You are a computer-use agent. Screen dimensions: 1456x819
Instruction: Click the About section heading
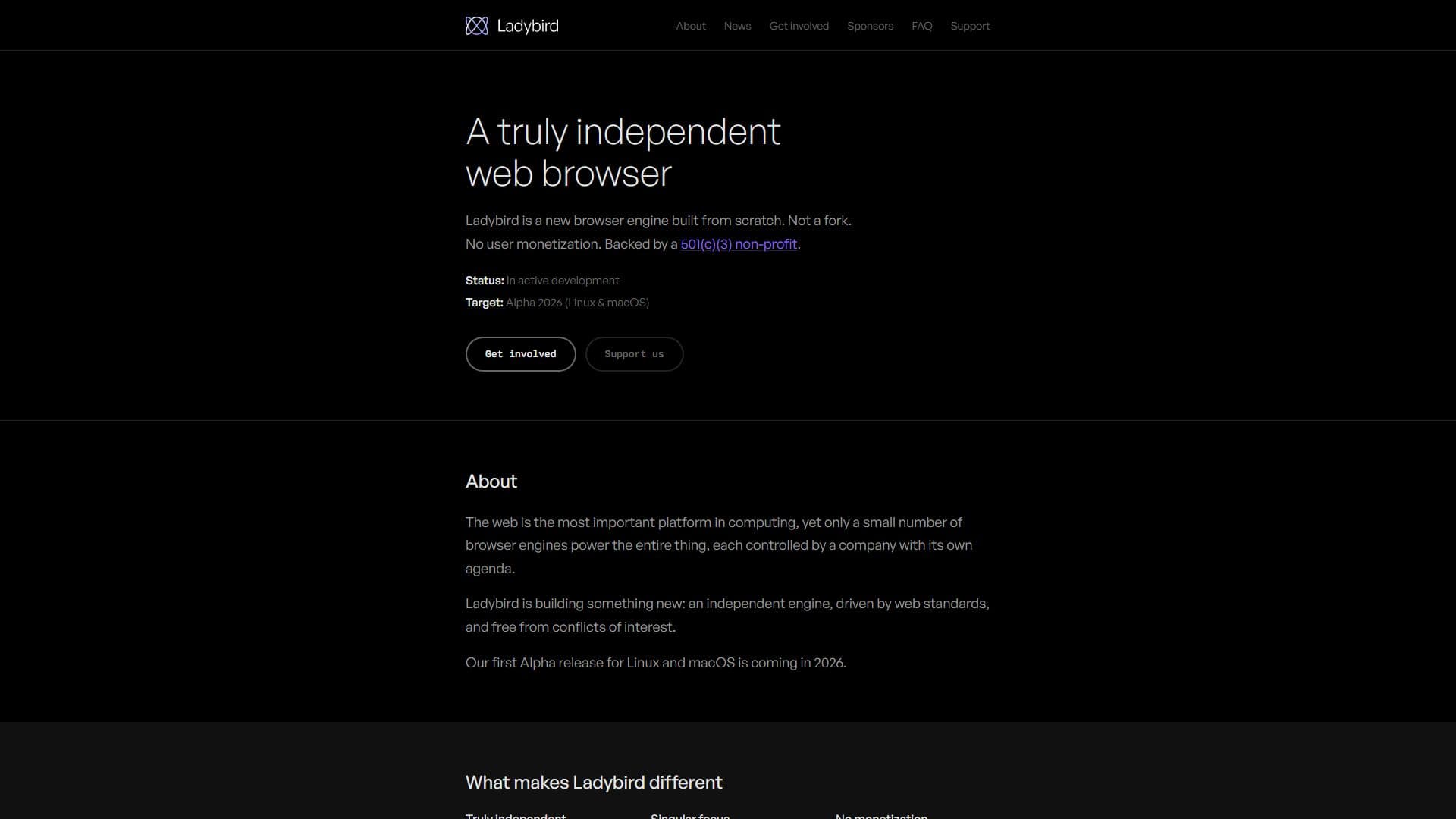click(x=491, y=482)
